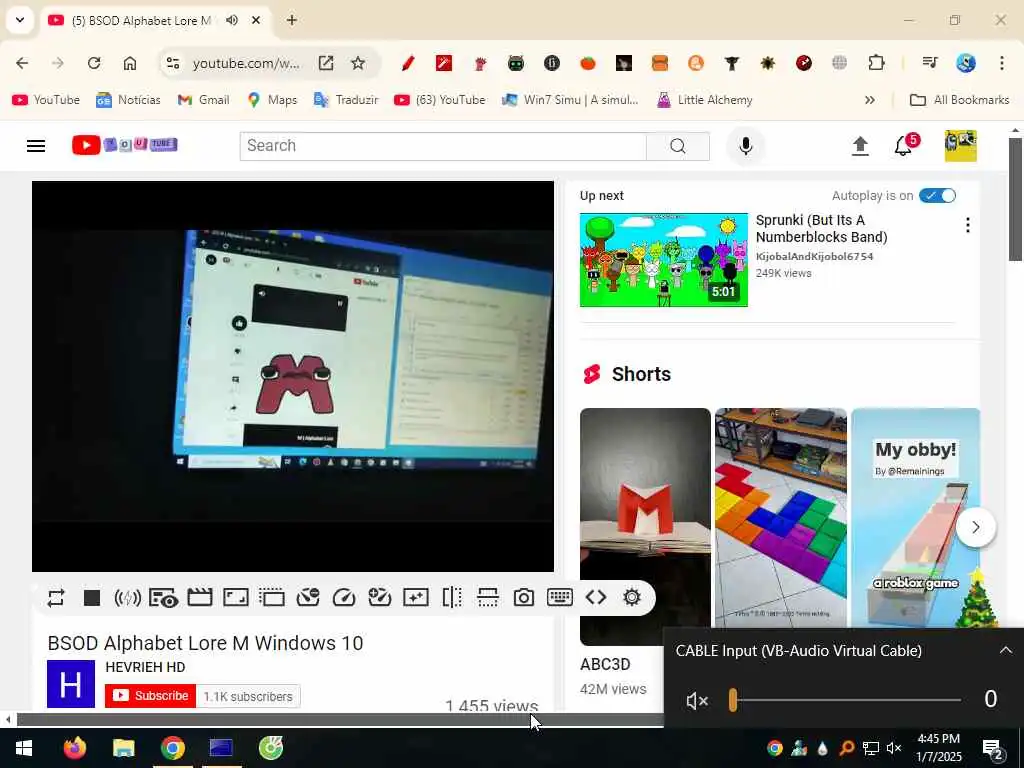Open the Gmail bookmark
1024x768 pixels.
203,100
